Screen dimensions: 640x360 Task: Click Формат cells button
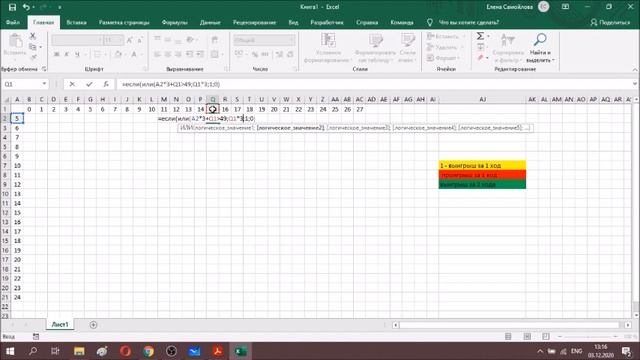tap(446, 58)
